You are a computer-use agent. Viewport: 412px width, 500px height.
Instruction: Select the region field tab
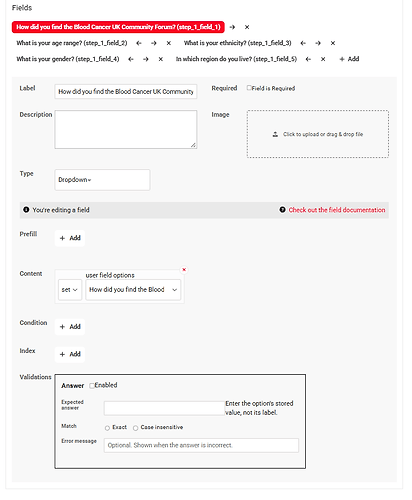point(236,59)
